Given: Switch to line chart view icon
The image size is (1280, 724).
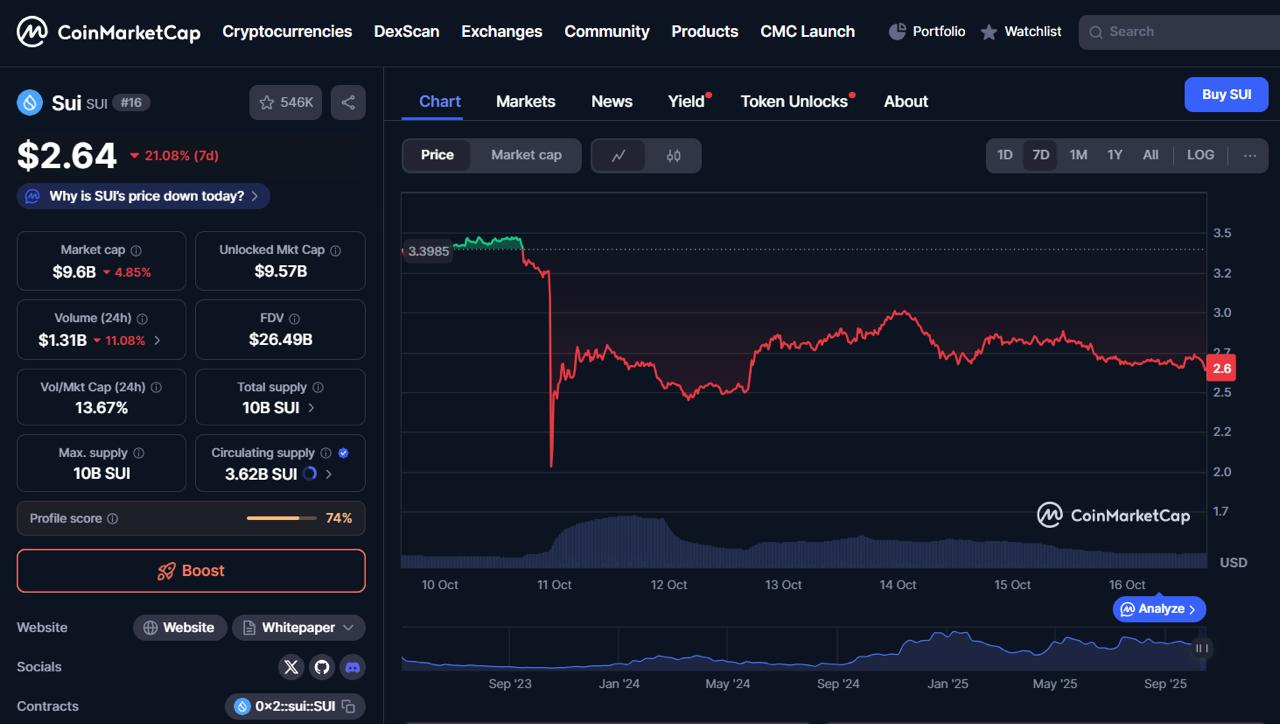Looking at the screenshot, I should click(619, 155).
